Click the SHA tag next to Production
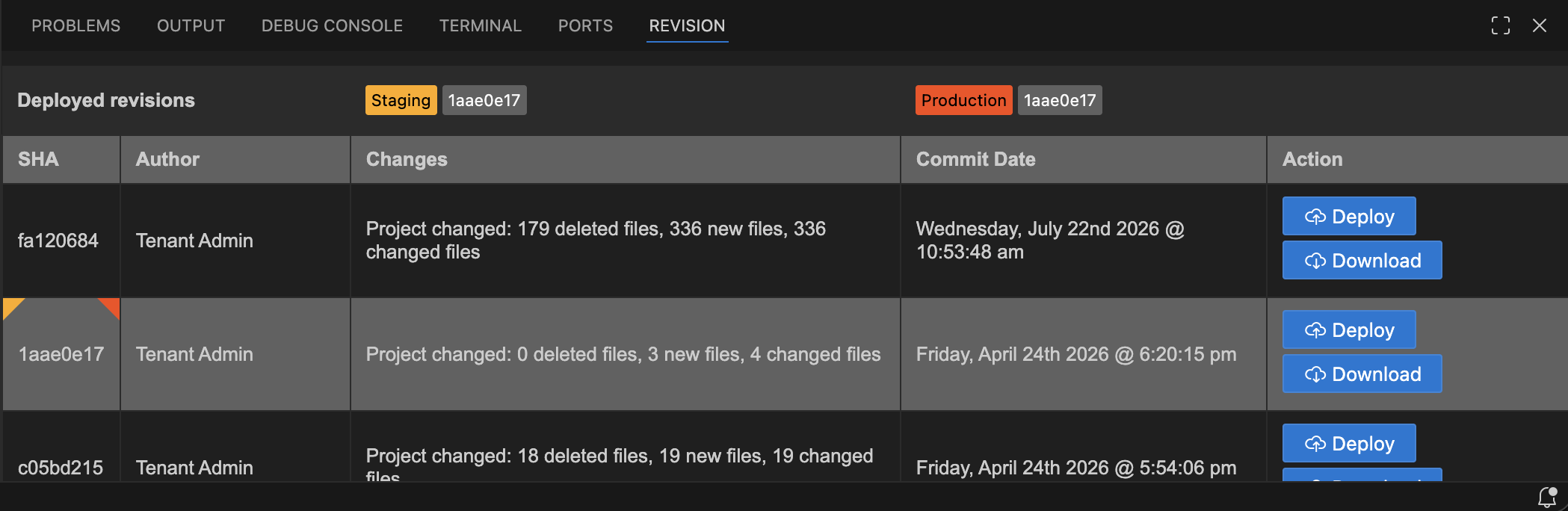Screen dimensions: 1568x511 pos(1060,100)
